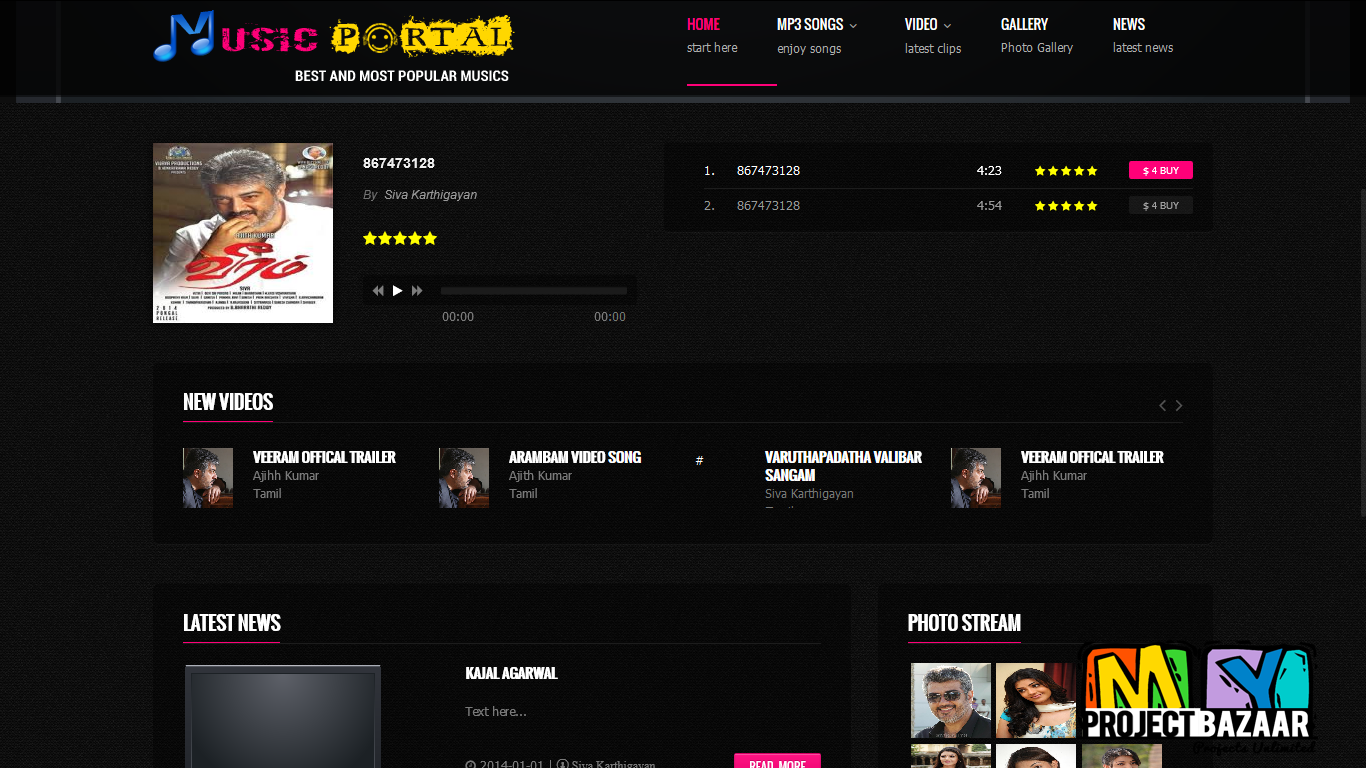Buy the second track for $4
Image resolution: width=1366 pixels, height=768 pixels.
(x=1160, y=206)
